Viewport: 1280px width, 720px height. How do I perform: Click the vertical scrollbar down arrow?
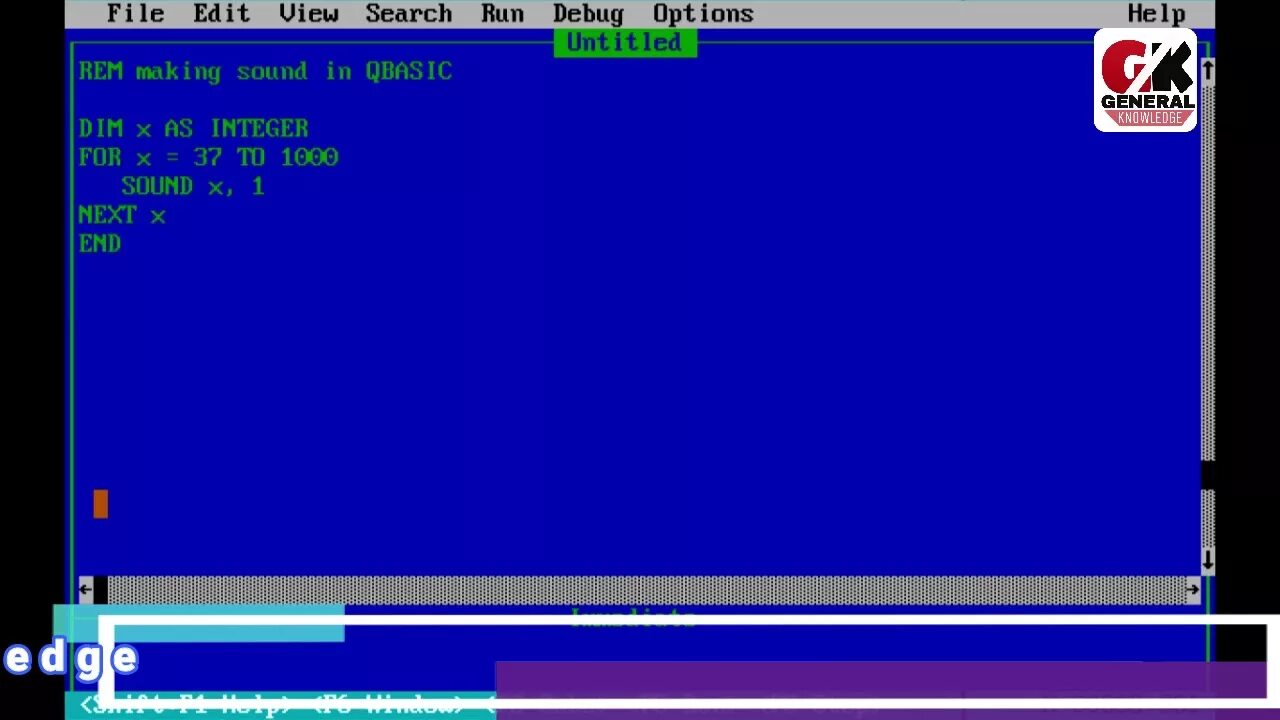[x=1207, y=561]
